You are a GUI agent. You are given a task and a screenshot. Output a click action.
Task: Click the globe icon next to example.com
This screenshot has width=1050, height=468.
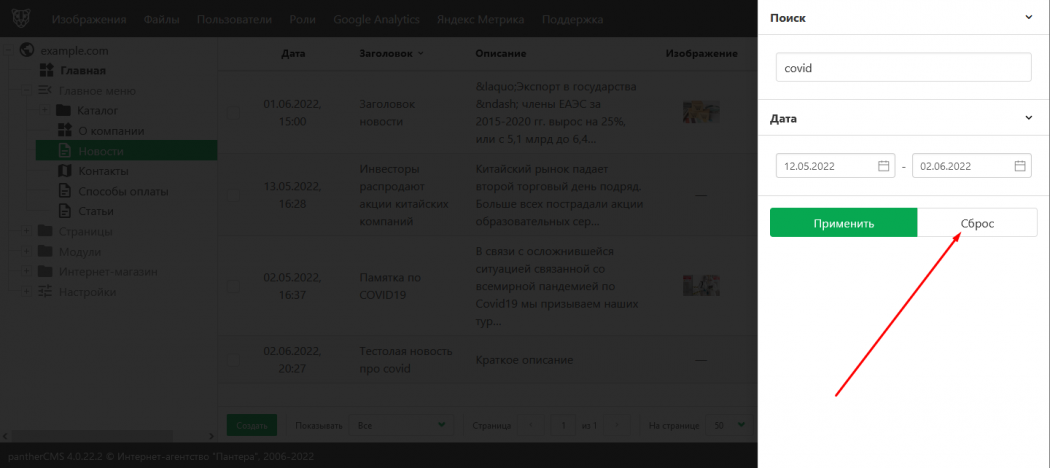coord(27,50)
